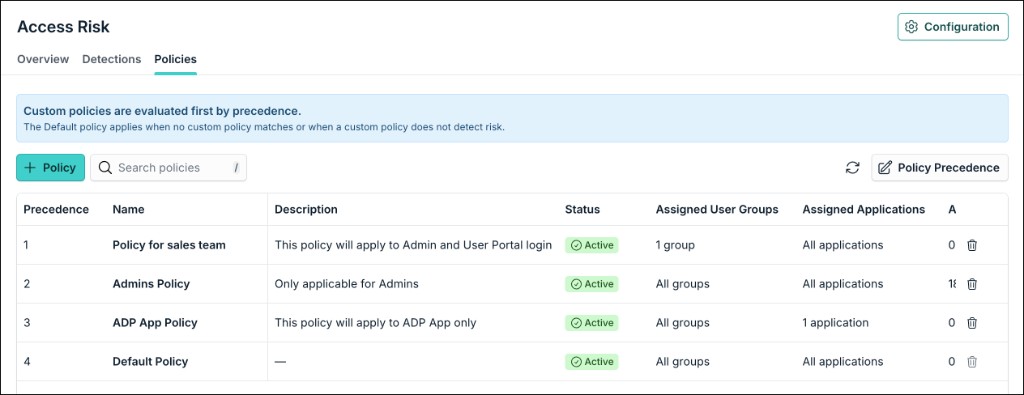This screenshot has width=1024, height=395.
Task: Click 'This policy will apply to ADP App only'
Action: 376,323
